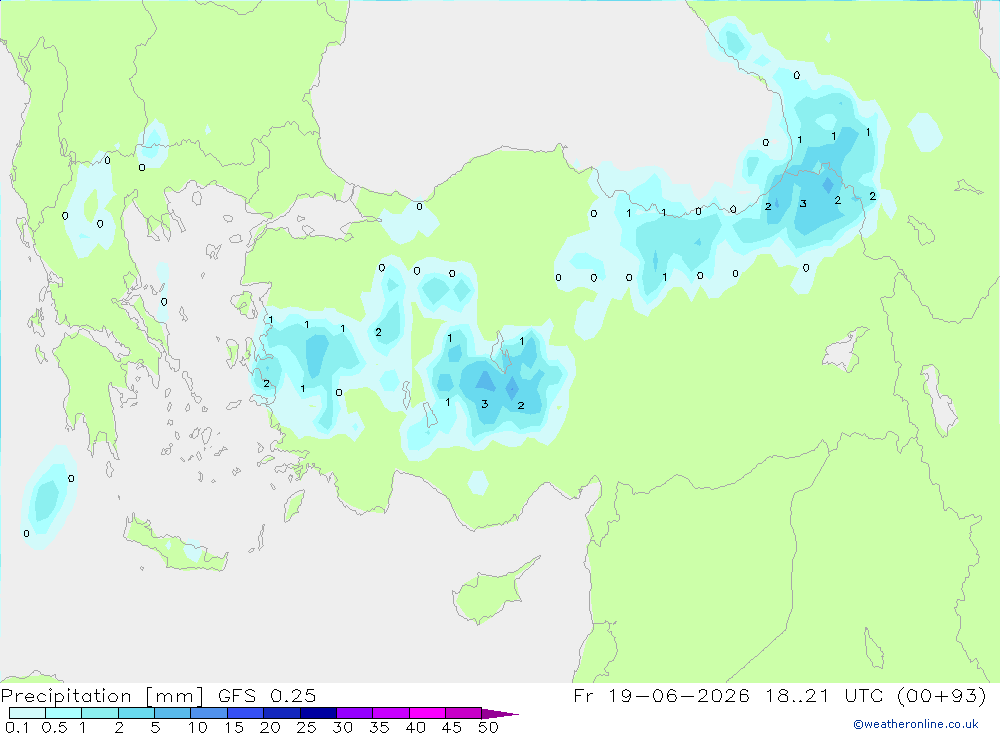This screenshot has width=1000, height=733.
Task: Click the 45–50 mm legend color swatch
Action: point(464,713)
